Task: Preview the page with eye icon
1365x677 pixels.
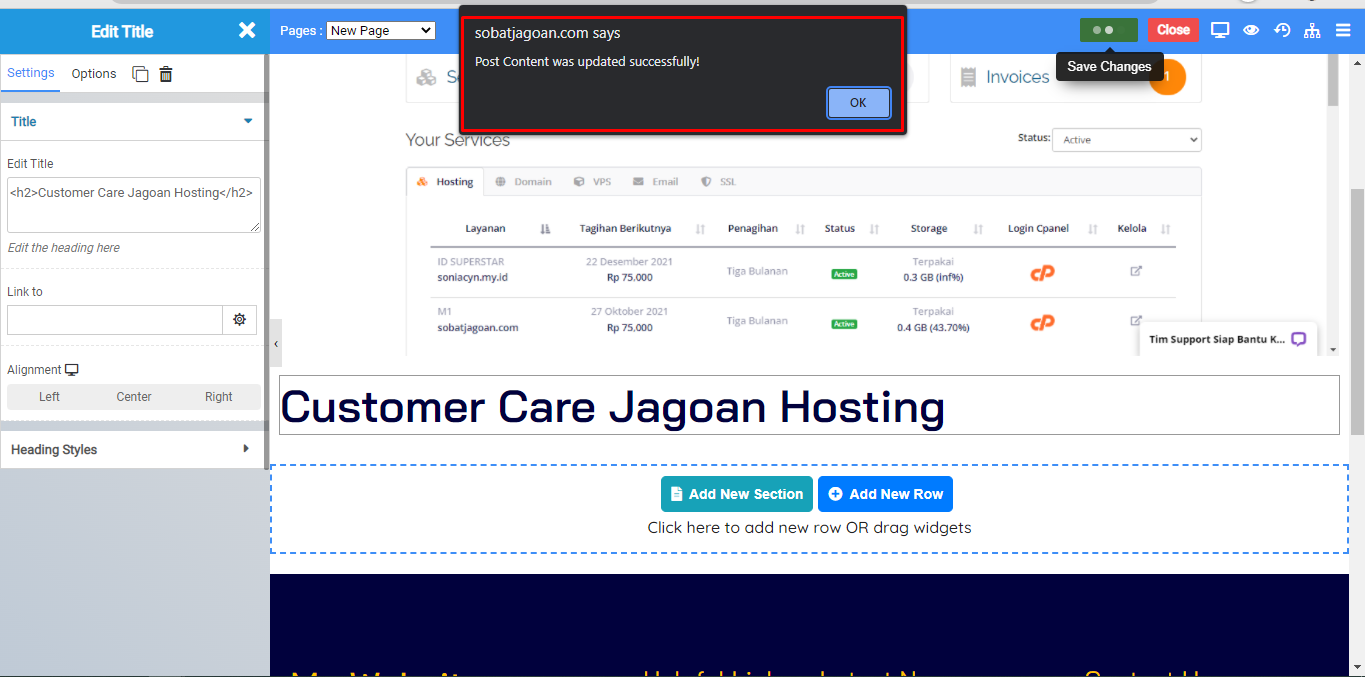Action: click(x=1251, y=30)
